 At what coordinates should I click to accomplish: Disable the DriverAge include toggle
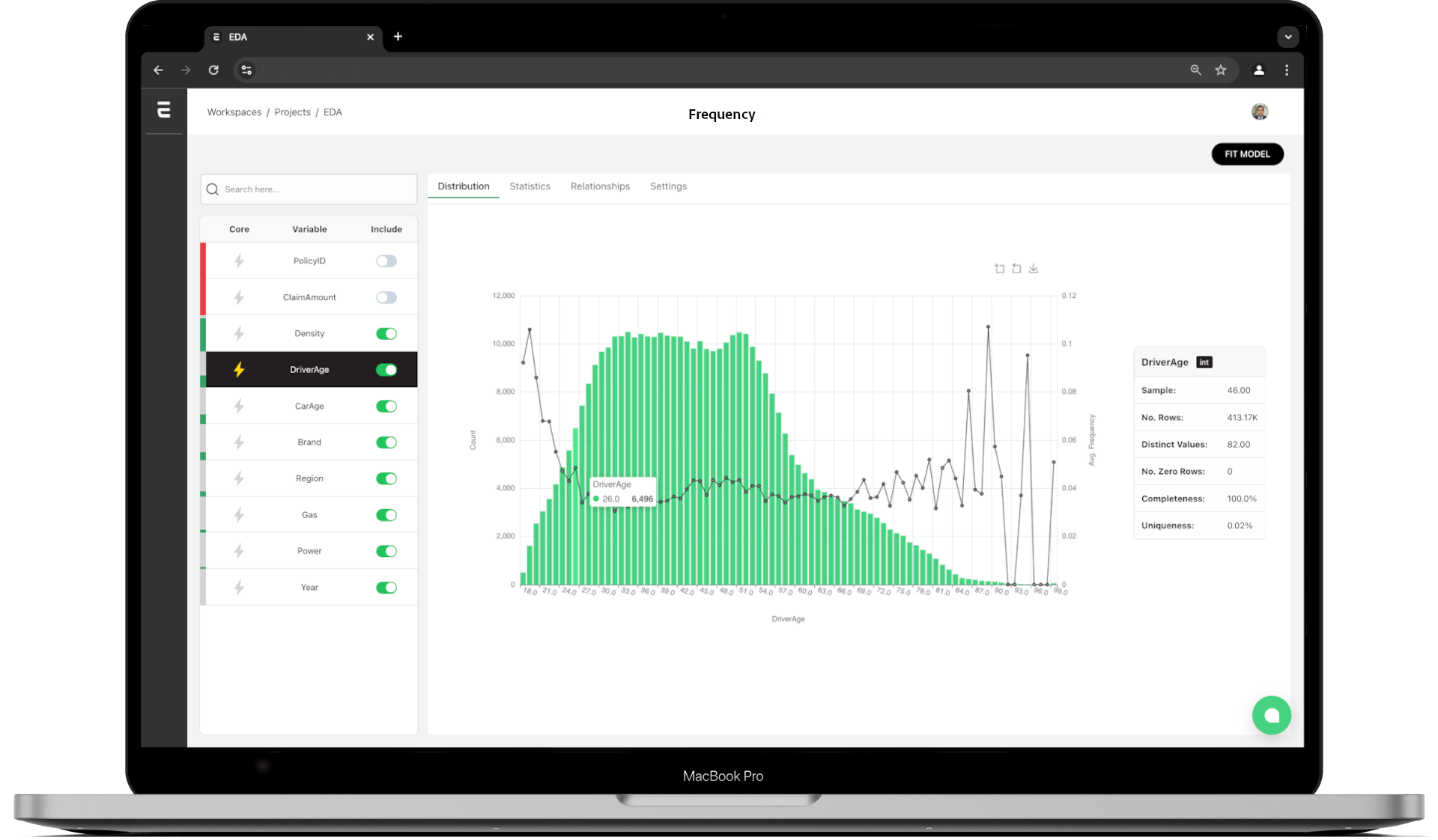(x=386, y=369)
